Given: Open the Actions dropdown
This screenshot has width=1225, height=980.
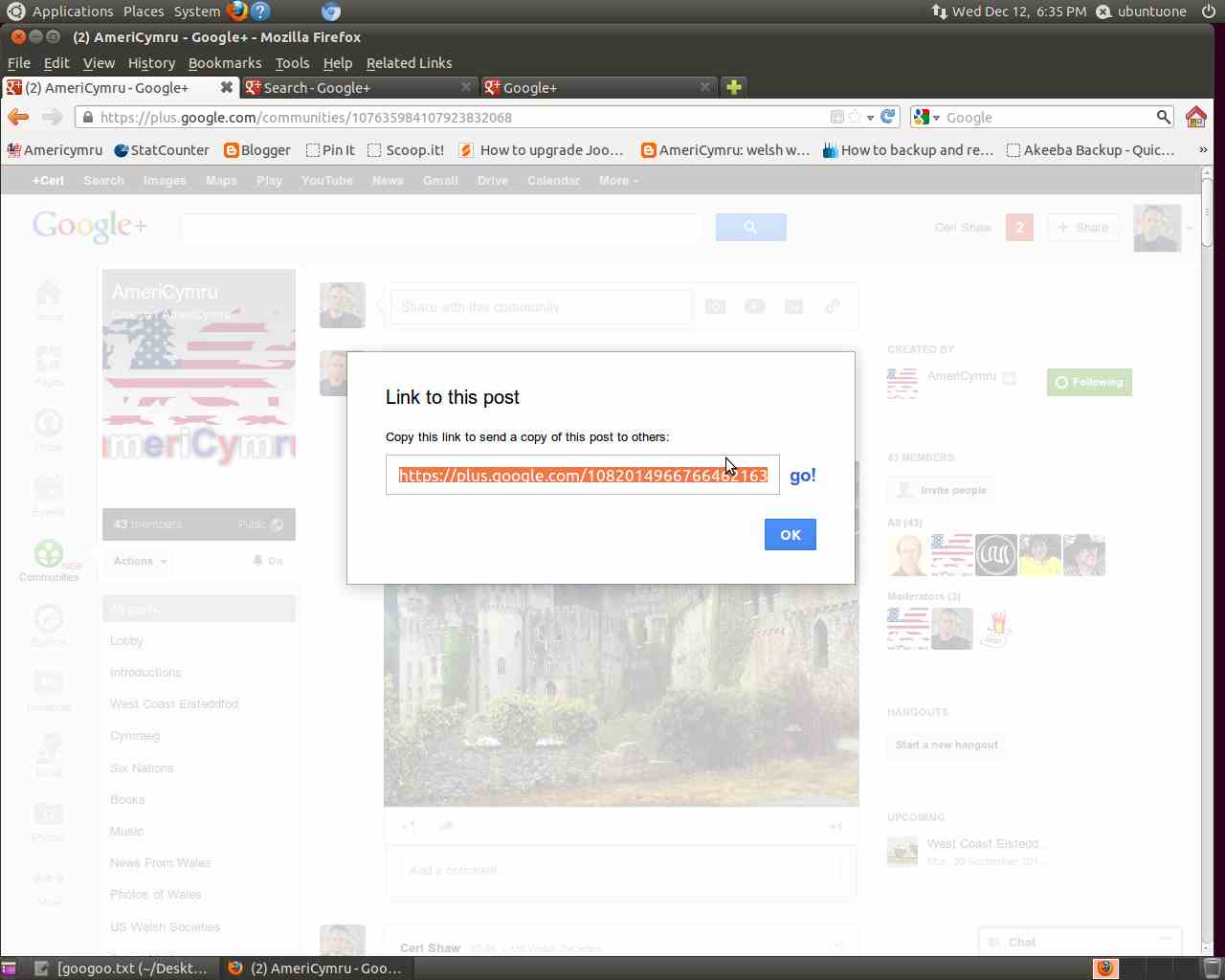Looking at the screenshot, I should pyautogui.click(x=140, y=561).
